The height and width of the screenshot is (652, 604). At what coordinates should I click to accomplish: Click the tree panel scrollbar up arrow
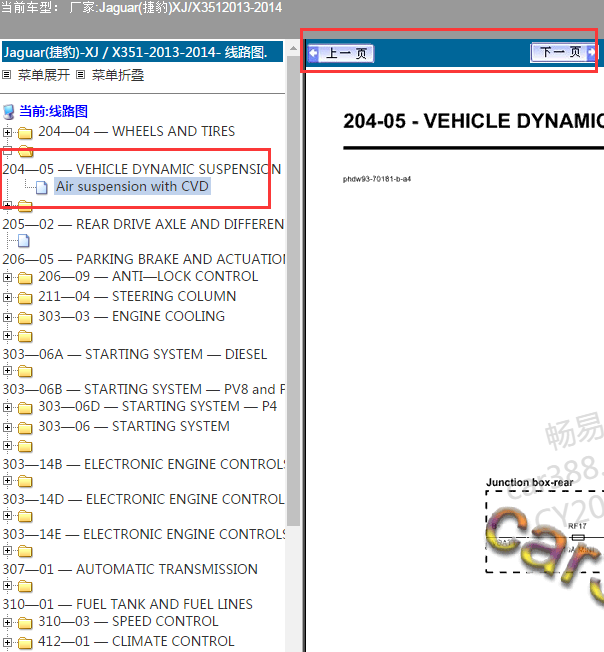(293, 48)
